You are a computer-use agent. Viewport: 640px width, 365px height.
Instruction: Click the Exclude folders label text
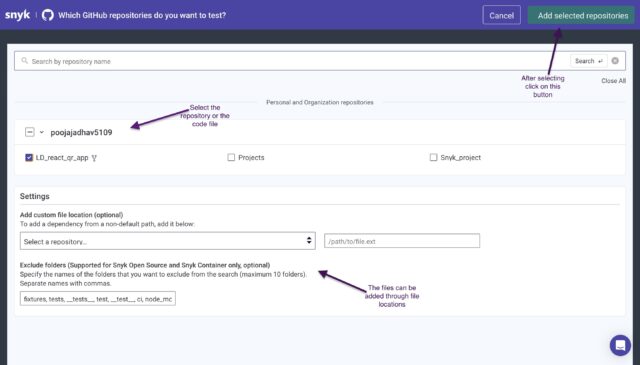[145, 265]
